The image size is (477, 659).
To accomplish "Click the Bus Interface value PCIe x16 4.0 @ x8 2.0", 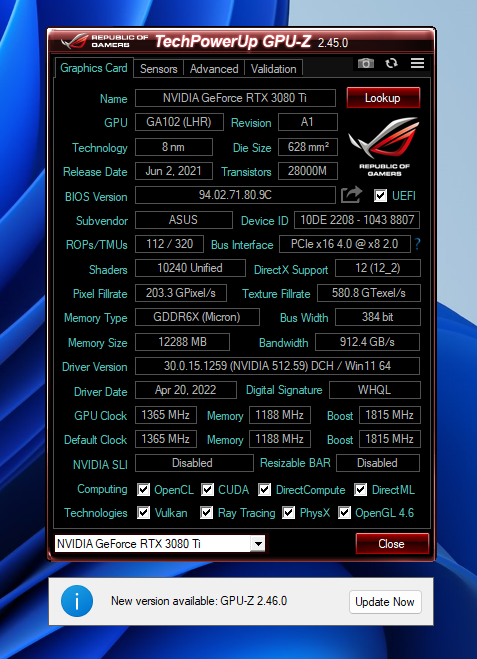I will pyautogui.click(x=345, y=244).
